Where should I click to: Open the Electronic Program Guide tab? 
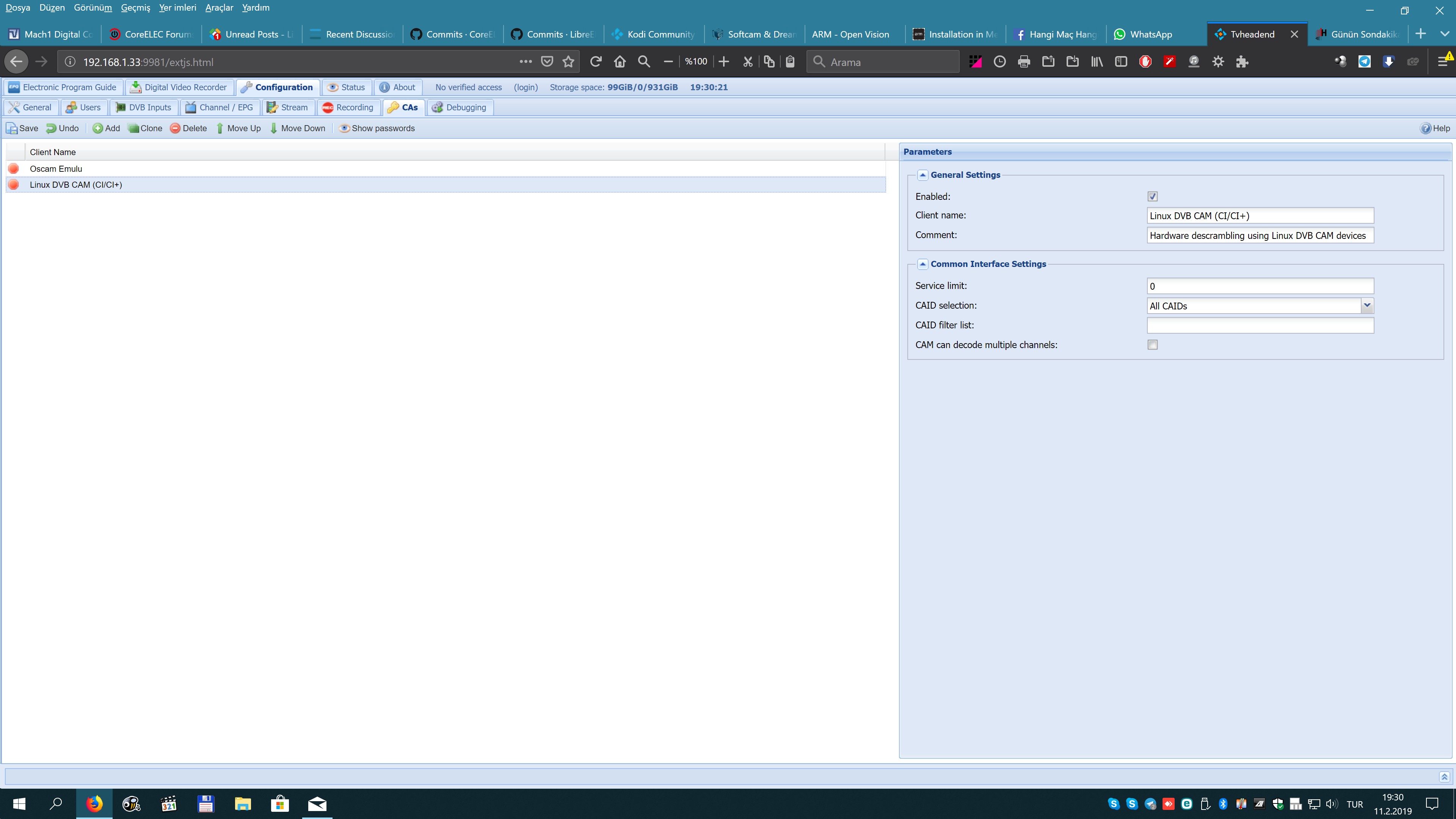[62, 87]
